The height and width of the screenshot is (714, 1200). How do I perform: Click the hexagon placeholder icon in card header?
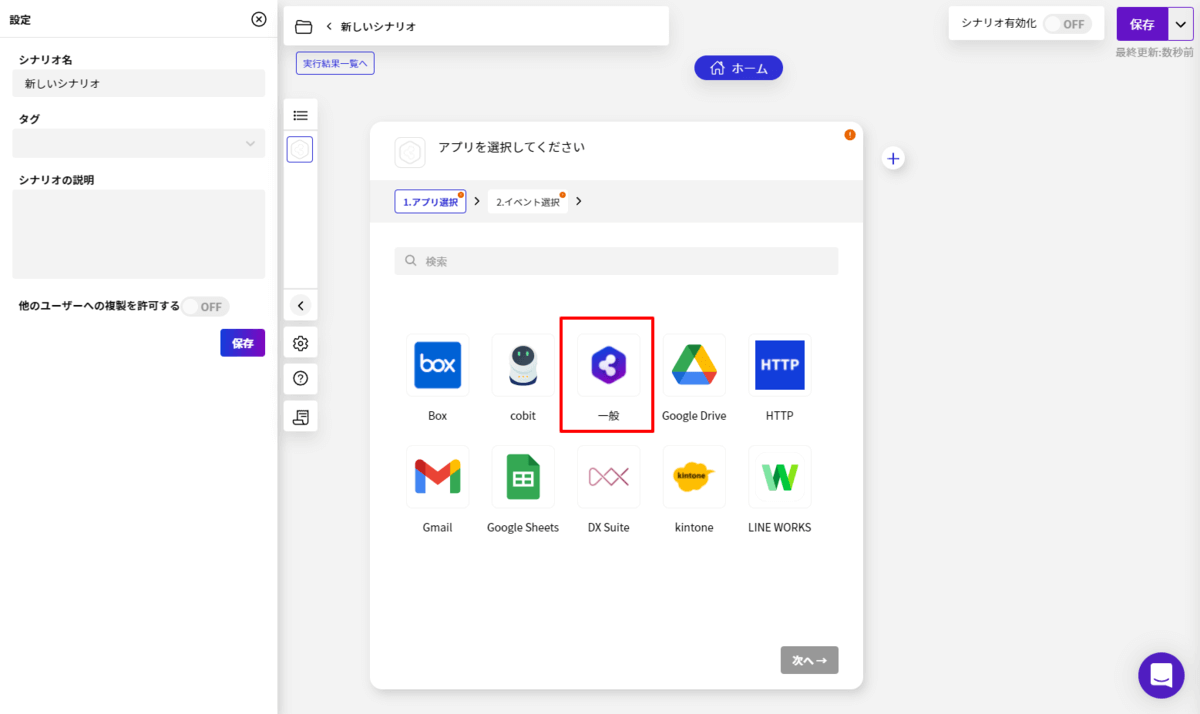[410, 153]
